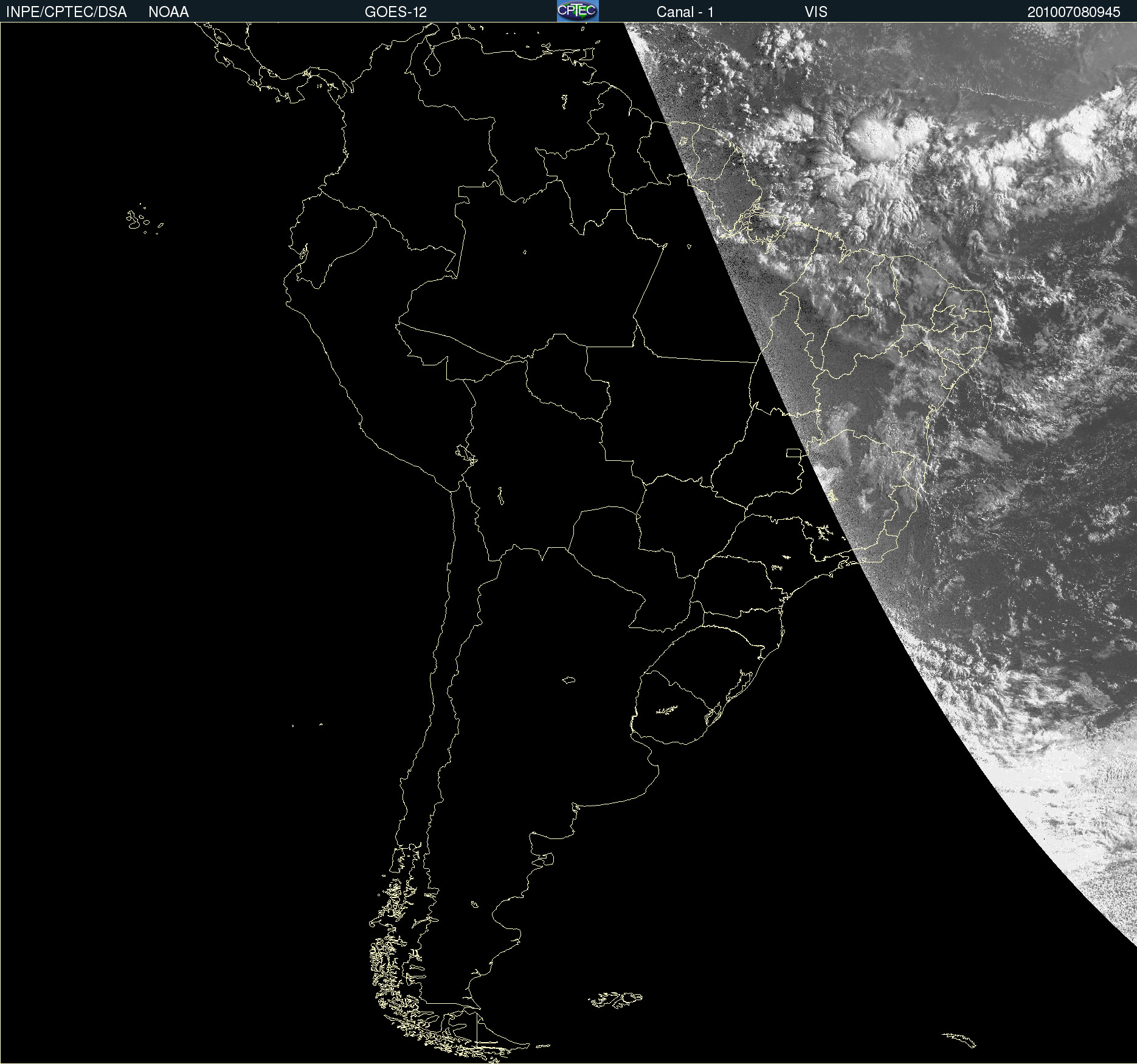Click the CPTEC logo in the header
Image resolution: width=1137 pixels, height=1064 pixels.
click(578, 11)
